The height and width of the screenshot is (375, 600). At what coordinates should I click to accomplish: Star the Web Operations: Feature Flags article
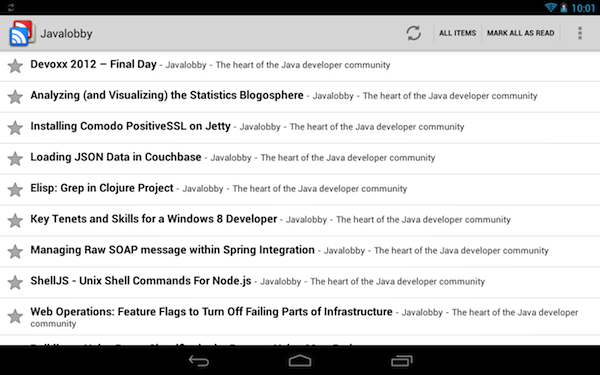[15, 316]
